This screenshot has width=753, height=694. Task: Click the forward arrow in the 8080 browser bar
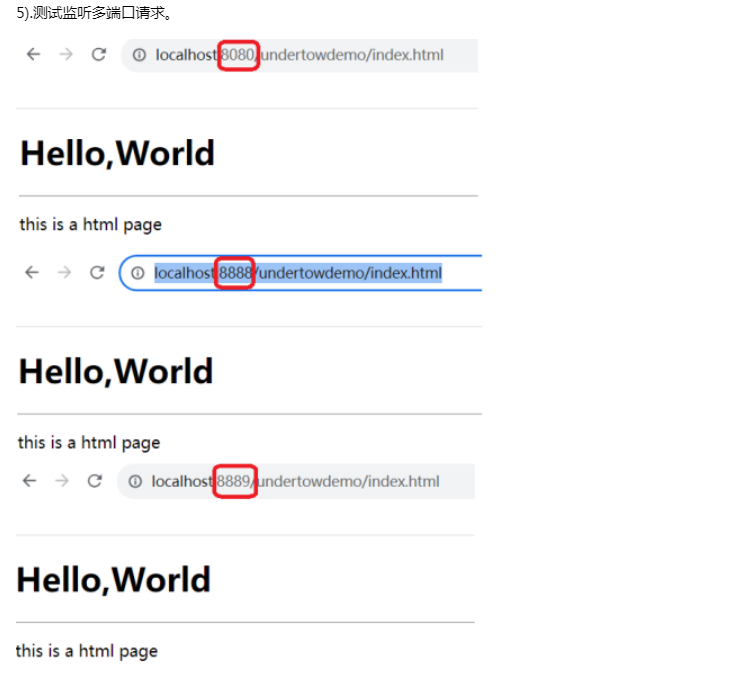coord(66,55)
